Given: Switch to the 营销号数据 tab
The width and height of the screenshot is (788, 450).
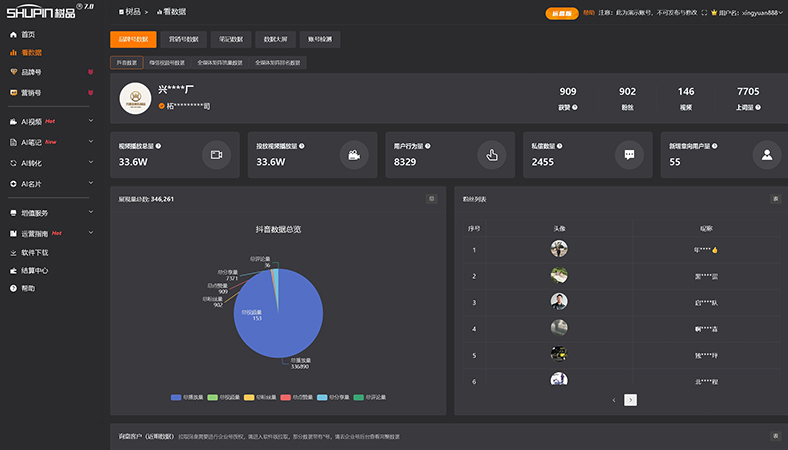Looking at the screenshot, I should [x=183, y=40].
